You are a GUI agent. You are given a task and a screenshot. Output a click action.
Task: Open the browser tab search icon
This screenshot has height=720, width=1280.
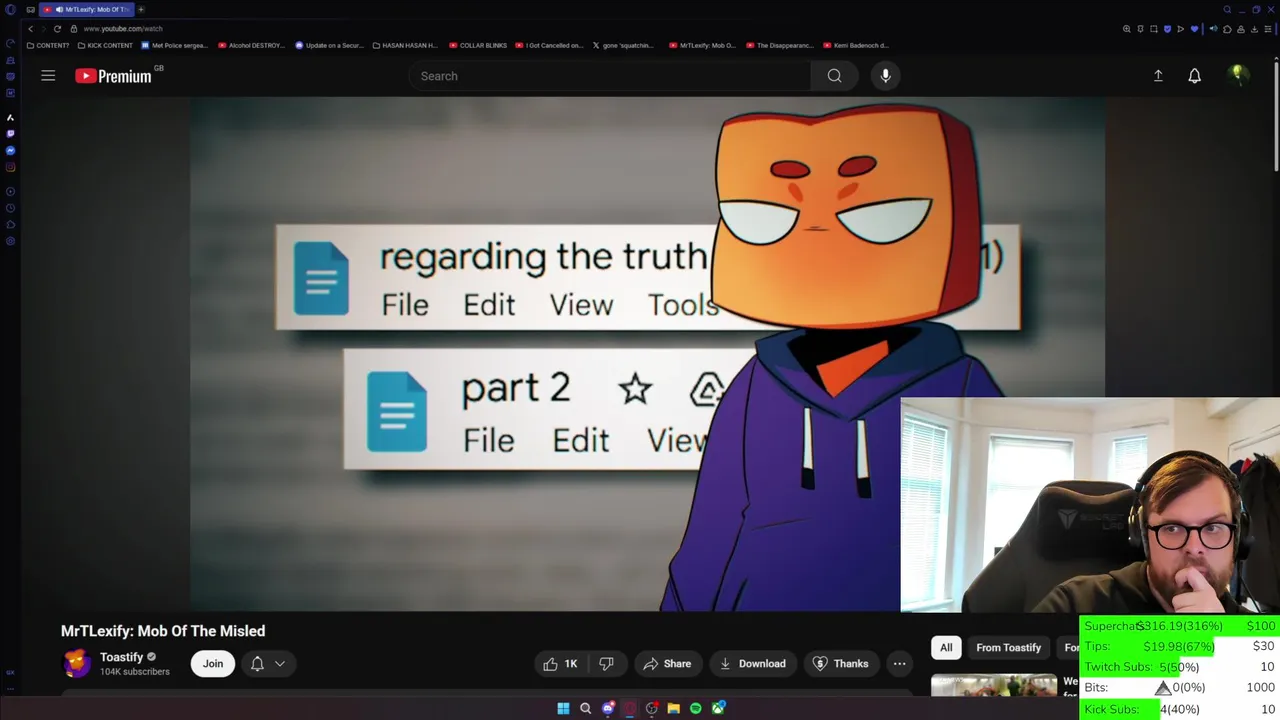[x=1227, y=9]
